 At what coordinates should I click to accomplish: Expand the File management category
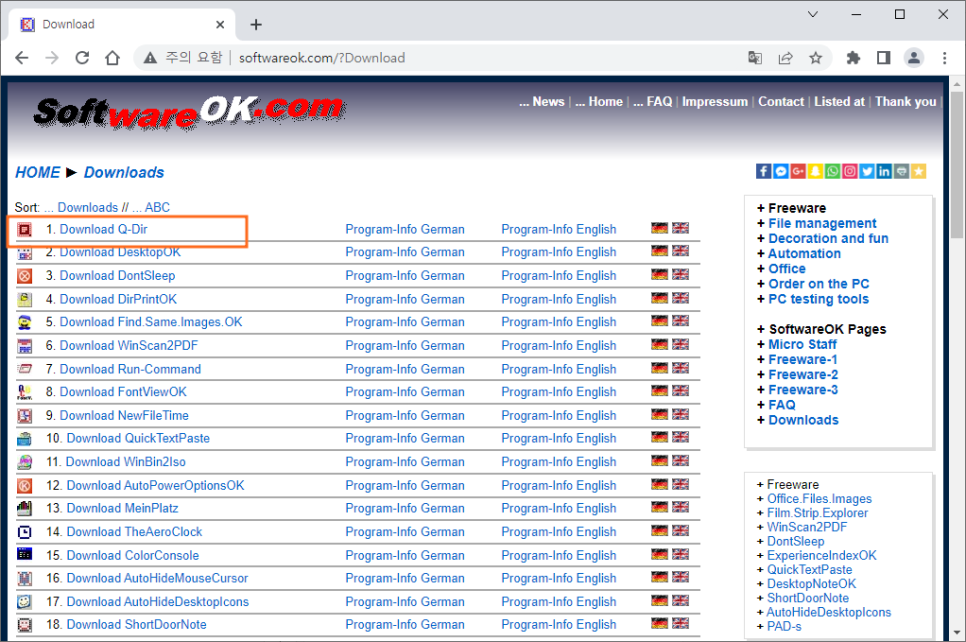coord(822,223)
